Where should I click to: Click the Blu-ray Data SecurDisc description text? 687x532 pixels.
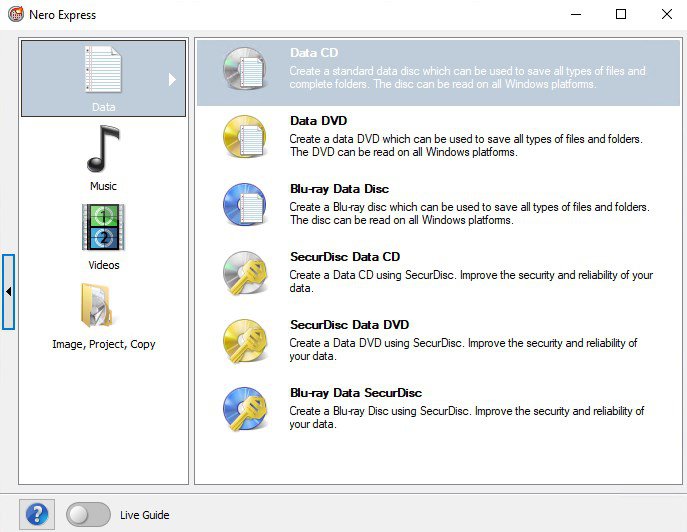467,417
